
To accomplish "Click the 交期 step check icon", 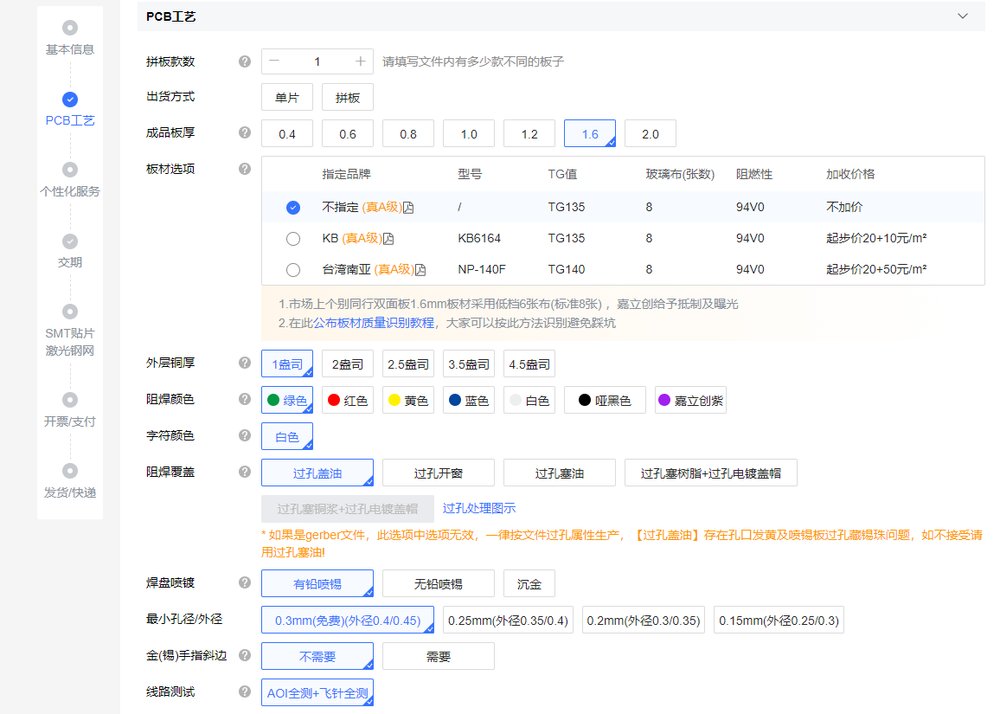I will tap(70, 242).
